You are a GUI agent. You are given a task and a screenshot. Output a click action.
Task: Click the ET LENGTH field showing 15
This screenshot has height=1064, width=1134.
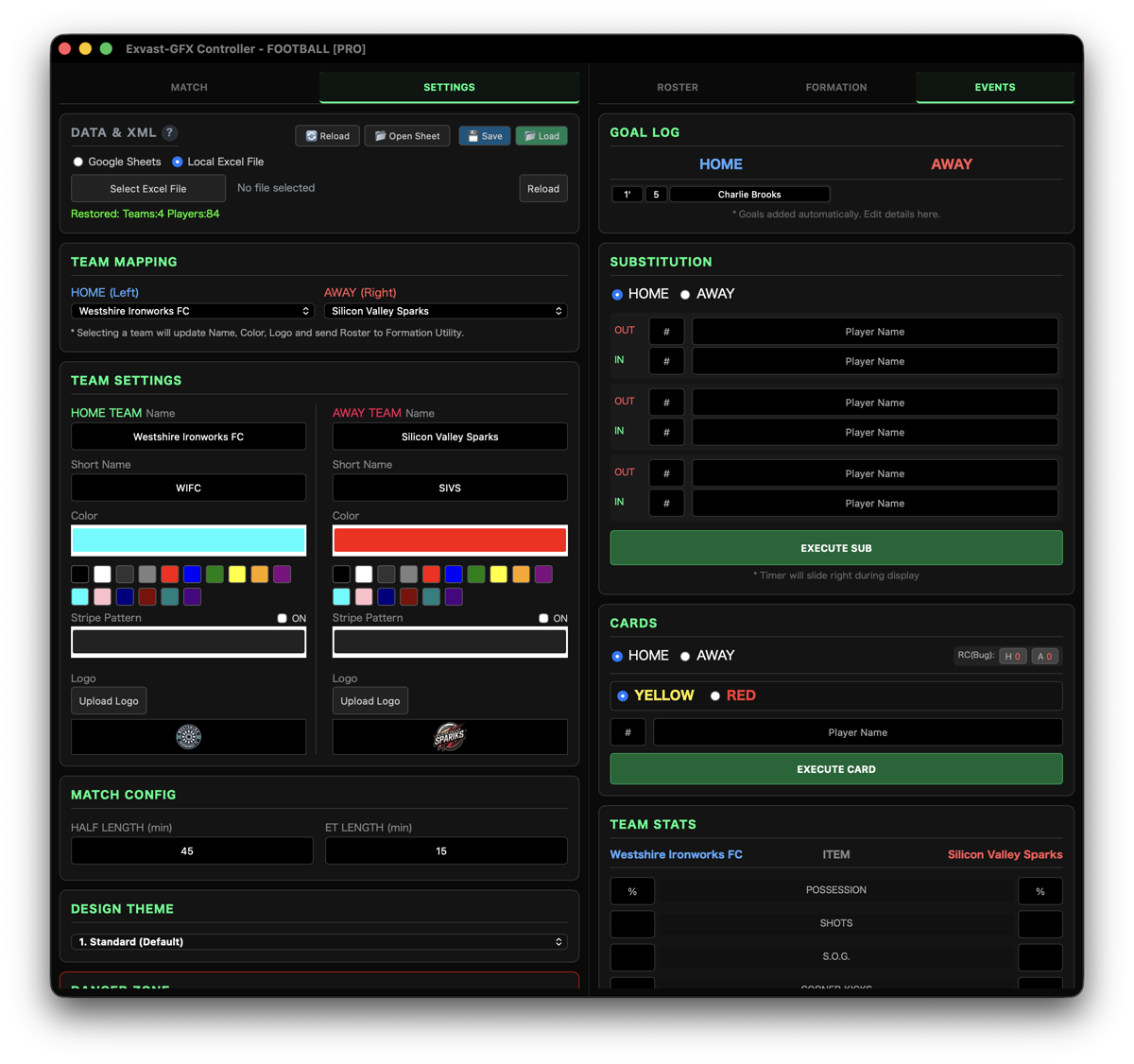(446, 850)
